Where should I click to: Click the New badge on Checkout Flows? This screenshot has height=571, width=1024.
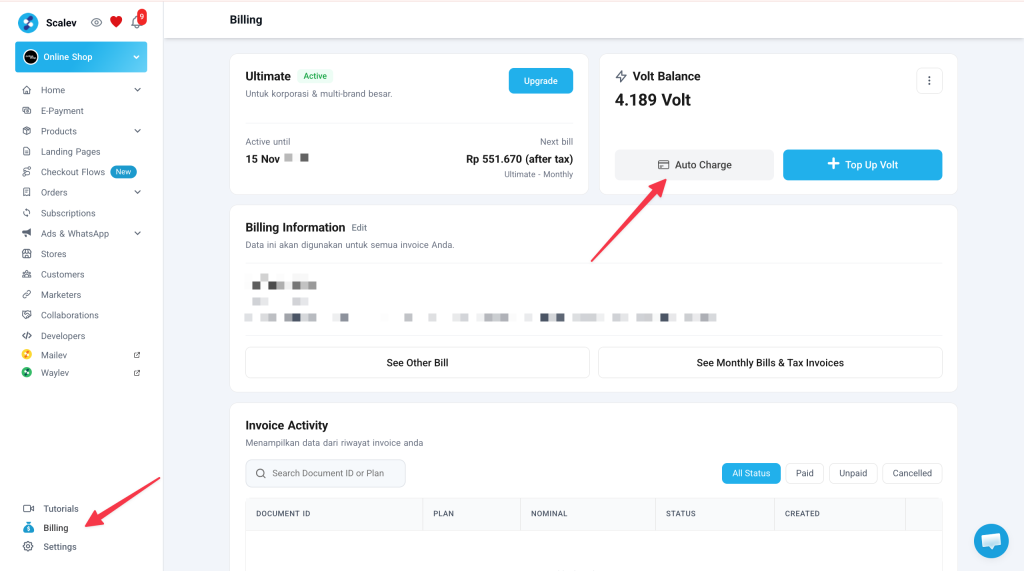click(123, 172)
